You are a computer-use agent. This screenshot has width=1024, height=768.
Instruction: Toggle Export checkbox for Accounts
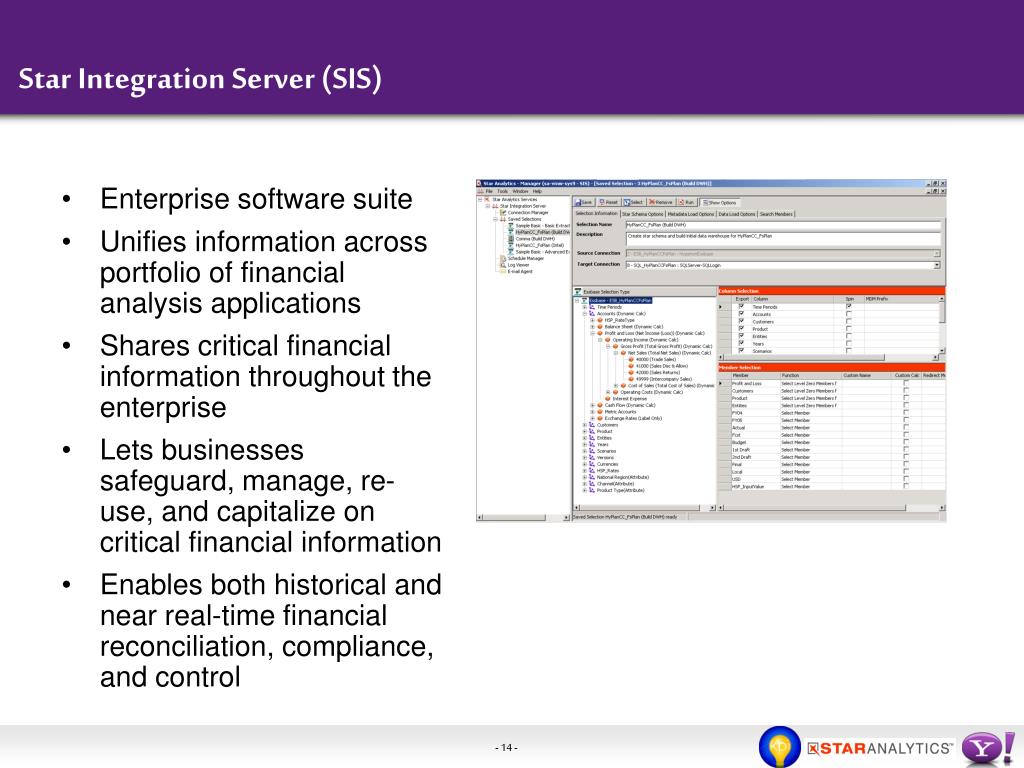[741, 313]
